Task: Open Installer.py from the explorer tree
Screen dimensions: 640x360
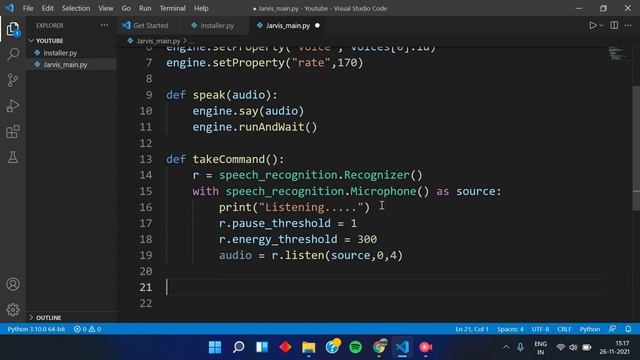Action: (x=60, y=53)
